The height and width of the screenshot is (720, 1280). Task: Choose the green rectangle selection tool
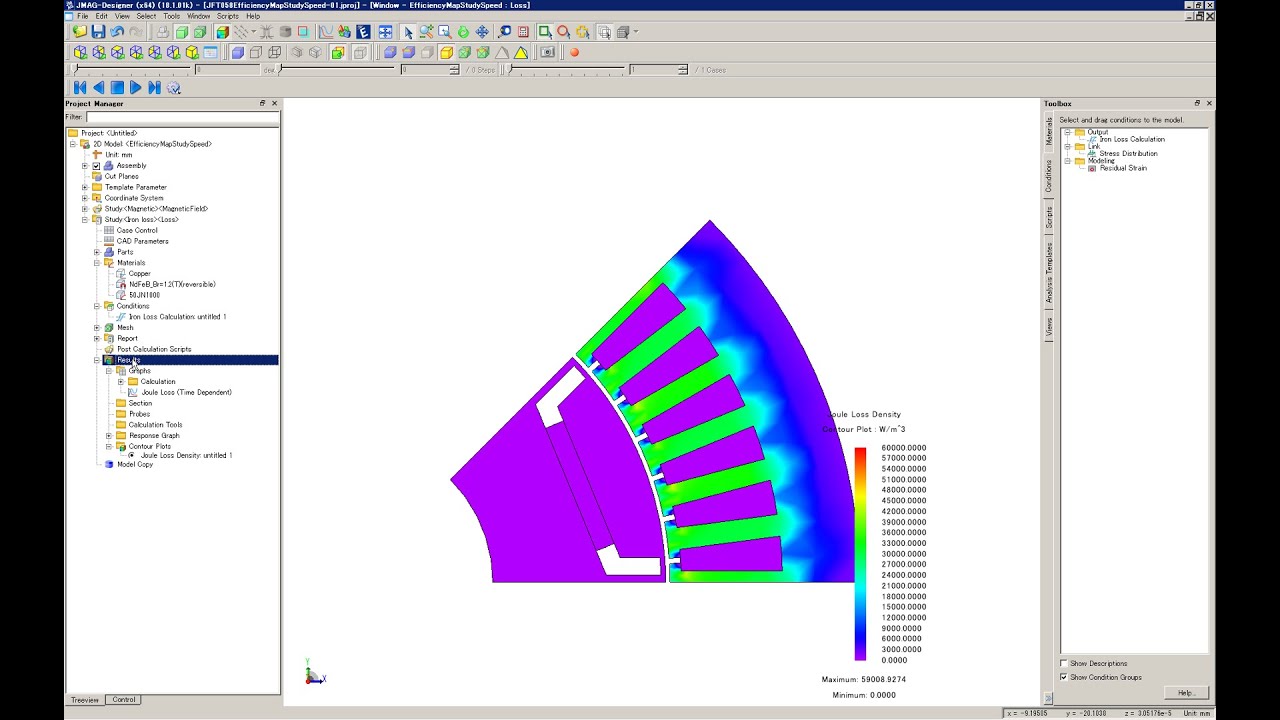click(x=545, y=32)
